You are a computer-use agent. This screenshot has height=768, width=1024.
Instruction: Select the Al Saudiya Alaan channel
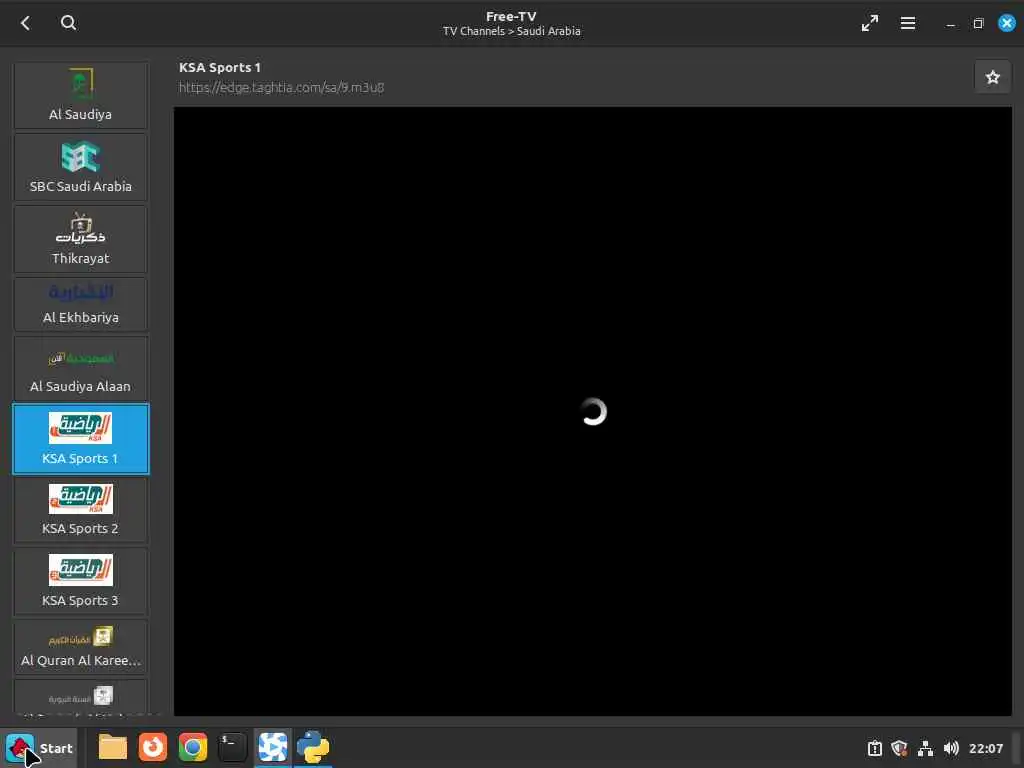coord(80,368)
